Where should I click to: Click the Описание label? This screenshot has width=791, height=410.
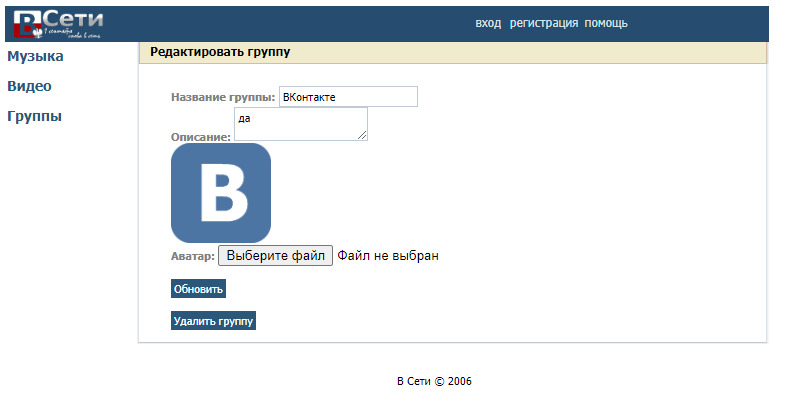[x=201, y=137]
